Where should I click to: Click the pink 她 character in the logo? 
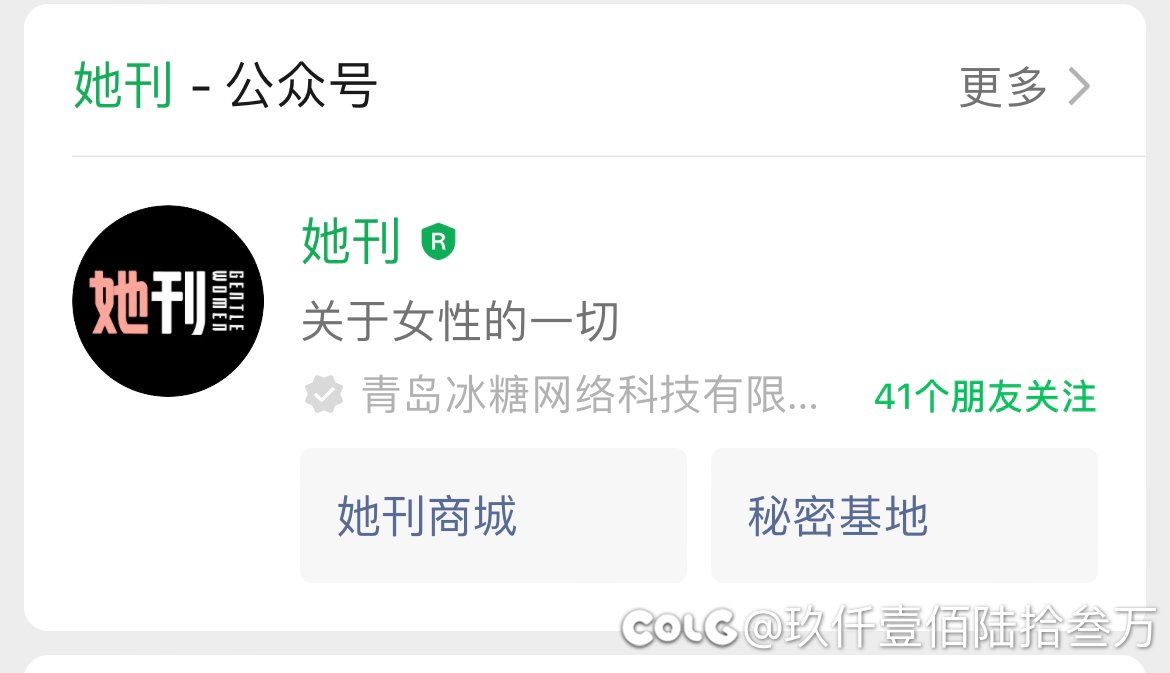(x=119, y=302)
